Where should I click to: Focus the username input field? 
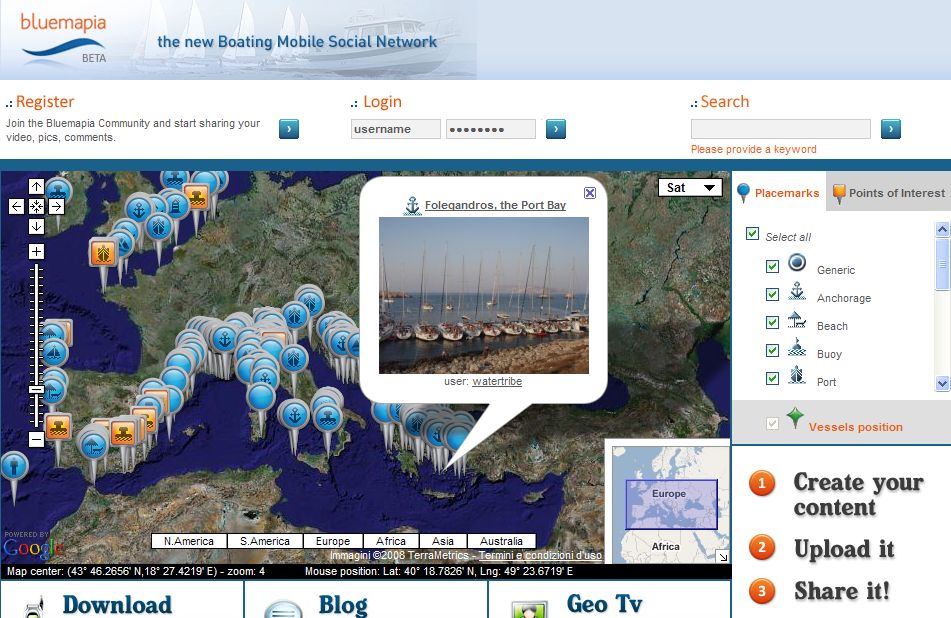395,129
